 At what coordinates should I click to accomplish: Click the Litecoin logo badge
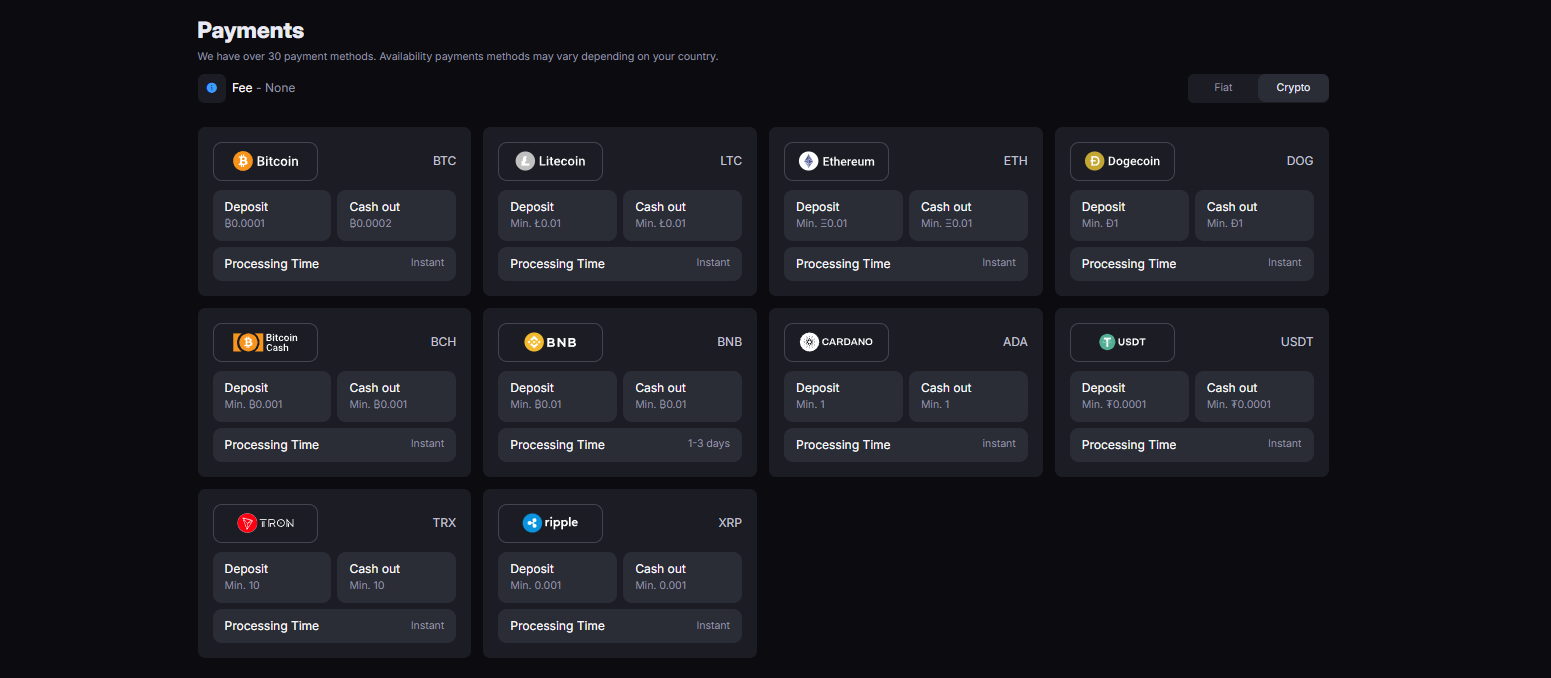[550, 161]
